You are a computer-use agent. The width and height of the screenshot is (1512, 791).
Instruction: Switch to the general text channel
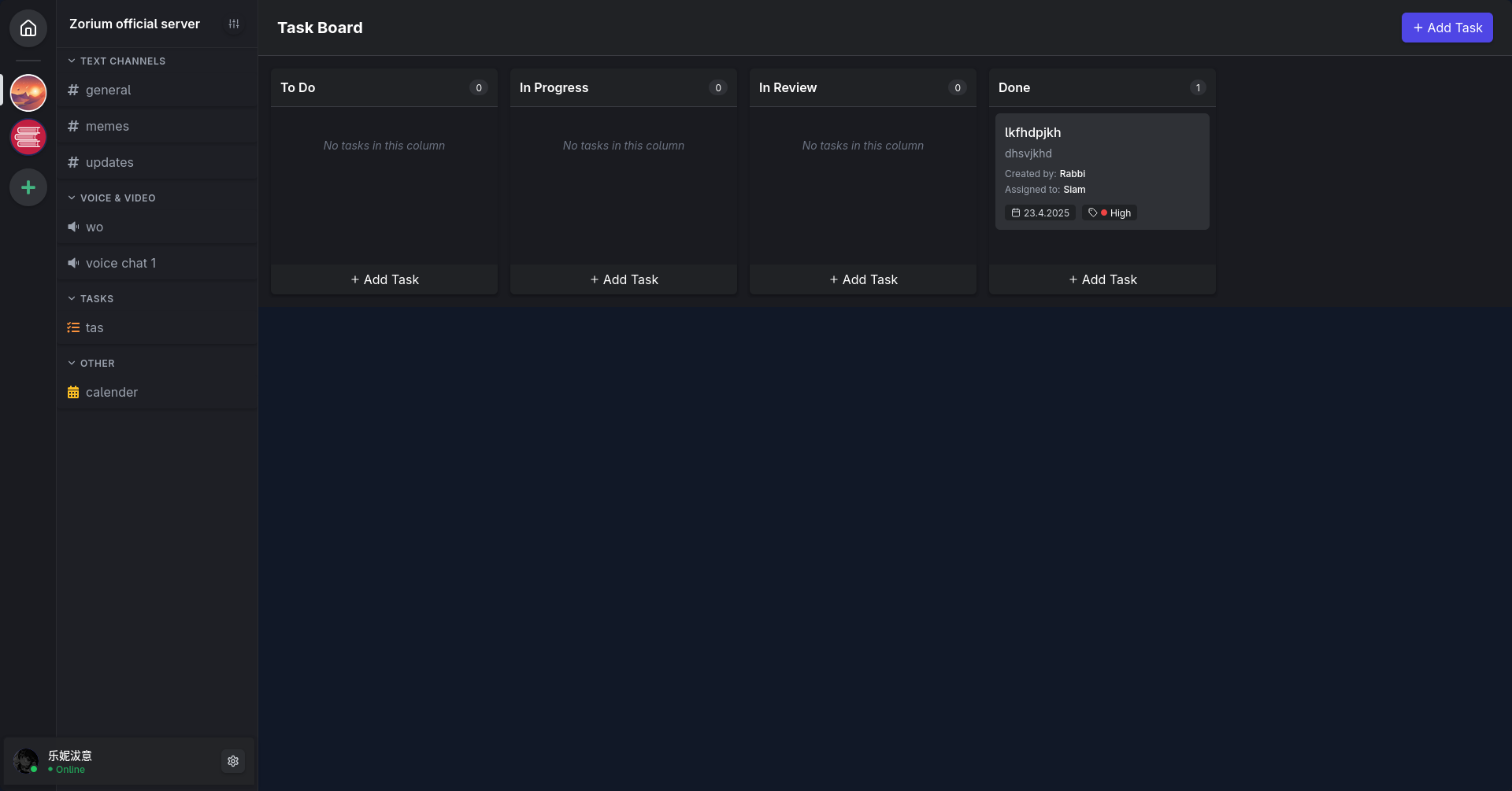[x=109, y=90]
